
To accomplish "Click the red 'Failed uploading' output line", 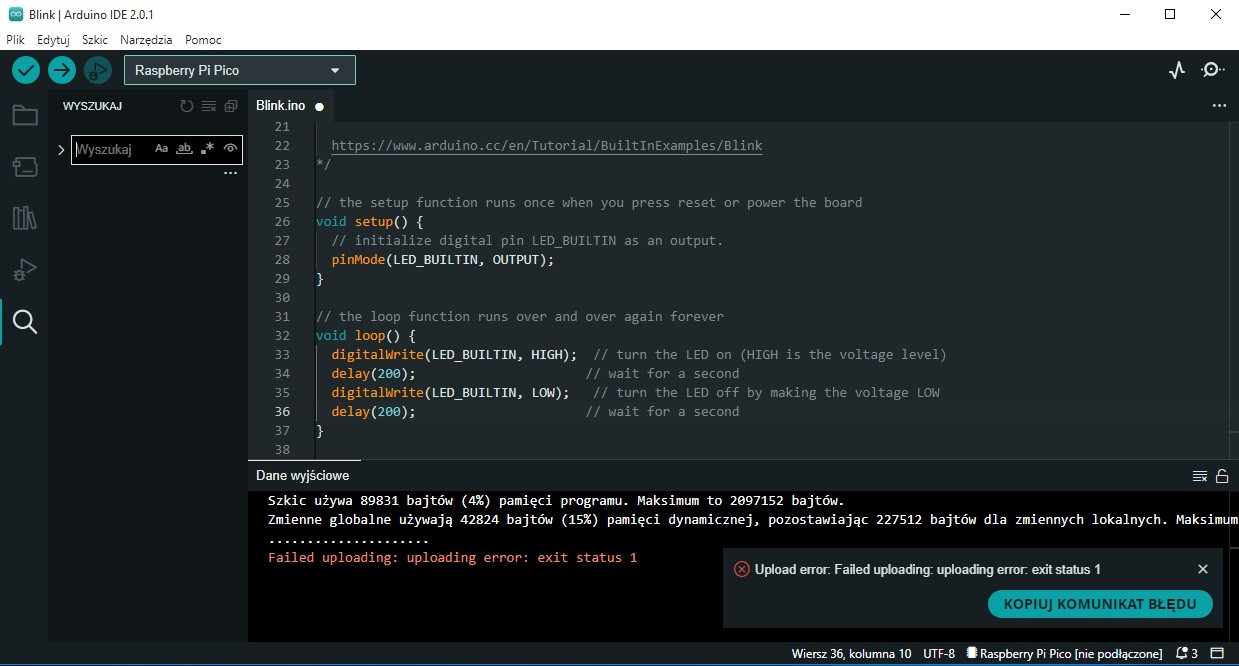I will pos(452,557).
